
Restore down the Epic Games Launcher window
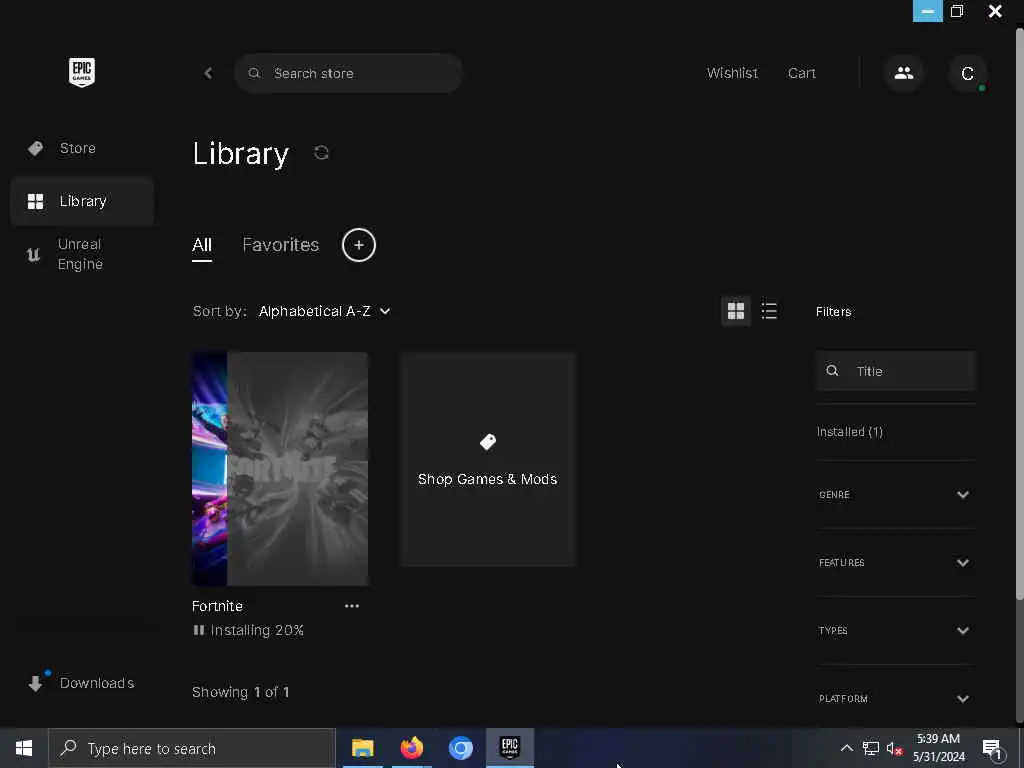957,11
